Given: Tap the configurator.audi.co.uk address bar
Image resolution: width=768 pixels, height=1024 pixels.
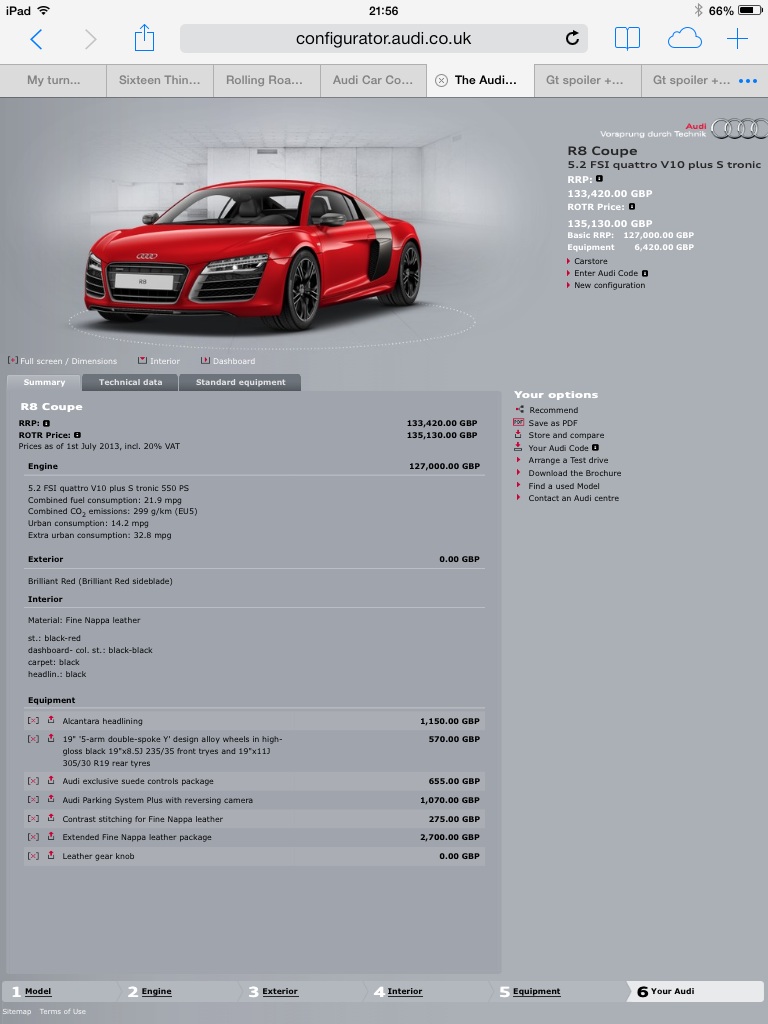Looking at the screenshot, I should click(383, 39).
